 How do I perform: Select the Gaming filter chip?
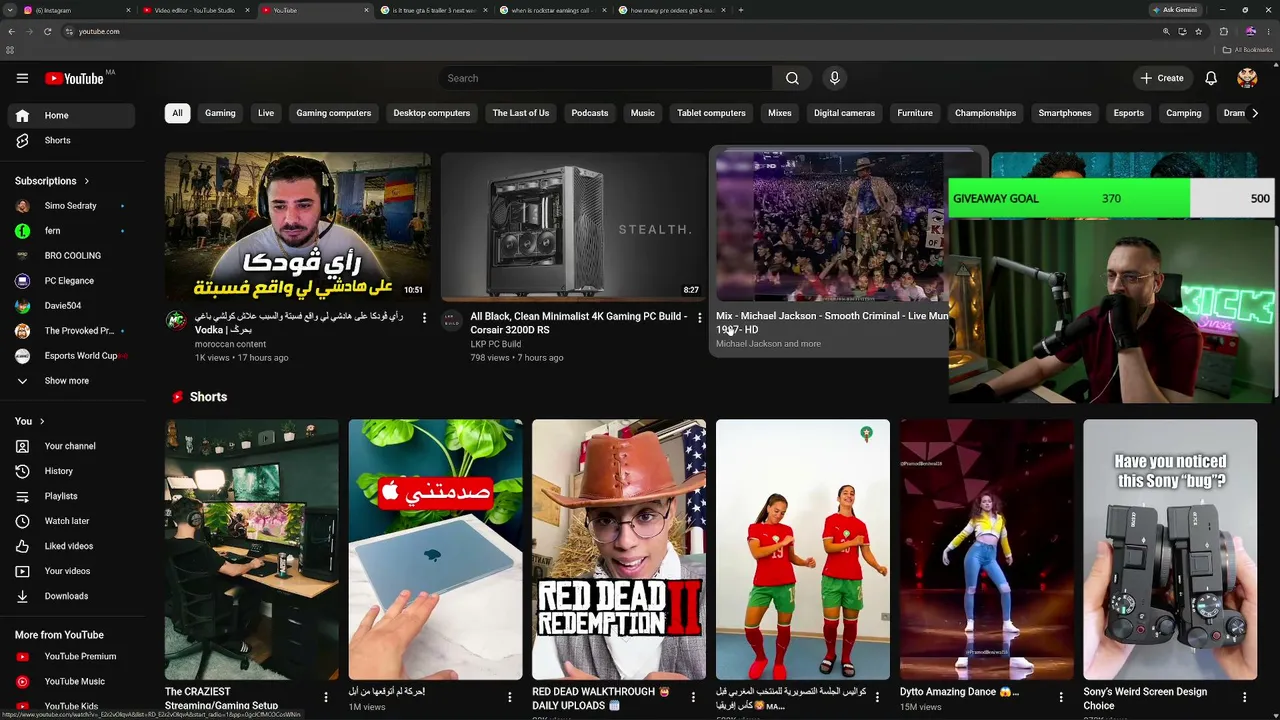(x=220, y=113)
